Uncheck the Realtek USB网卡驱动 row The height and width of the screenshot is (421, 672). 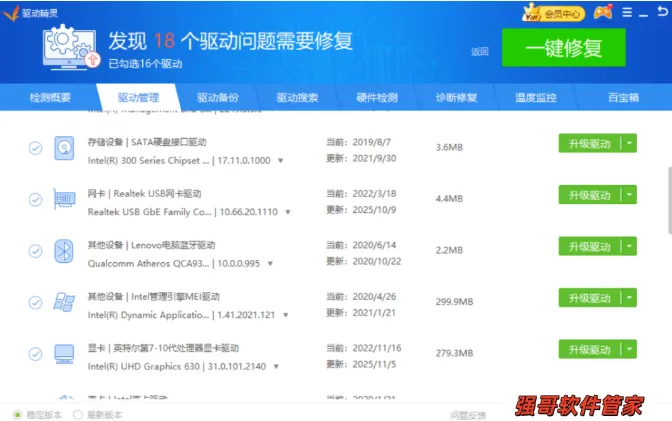pyautogui.click(x=36, y=200)
